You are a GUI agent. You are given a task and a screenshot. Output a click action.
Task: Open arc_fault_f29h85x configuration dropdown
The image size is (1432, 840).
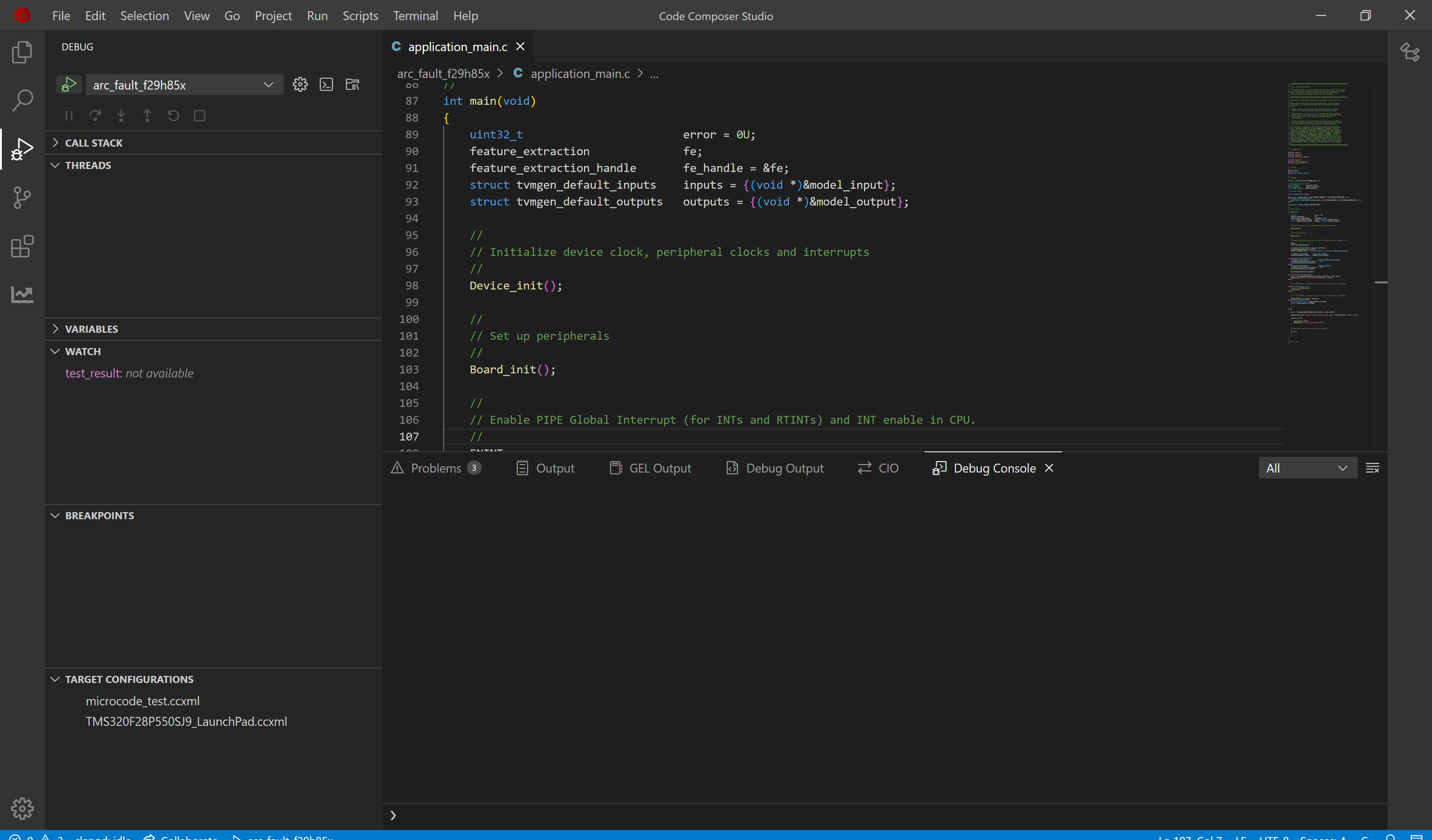[x=185, y=85]
